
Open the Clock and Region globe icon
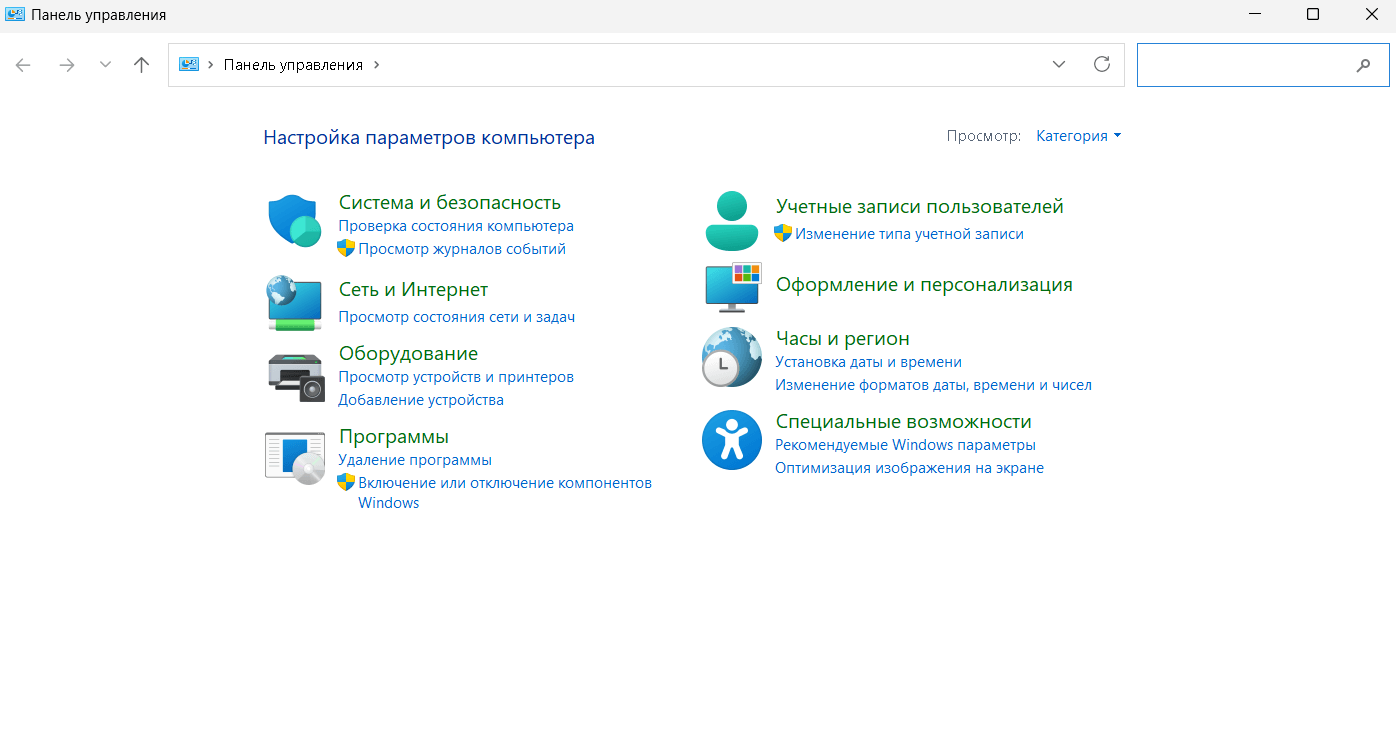tap(732, 357)
